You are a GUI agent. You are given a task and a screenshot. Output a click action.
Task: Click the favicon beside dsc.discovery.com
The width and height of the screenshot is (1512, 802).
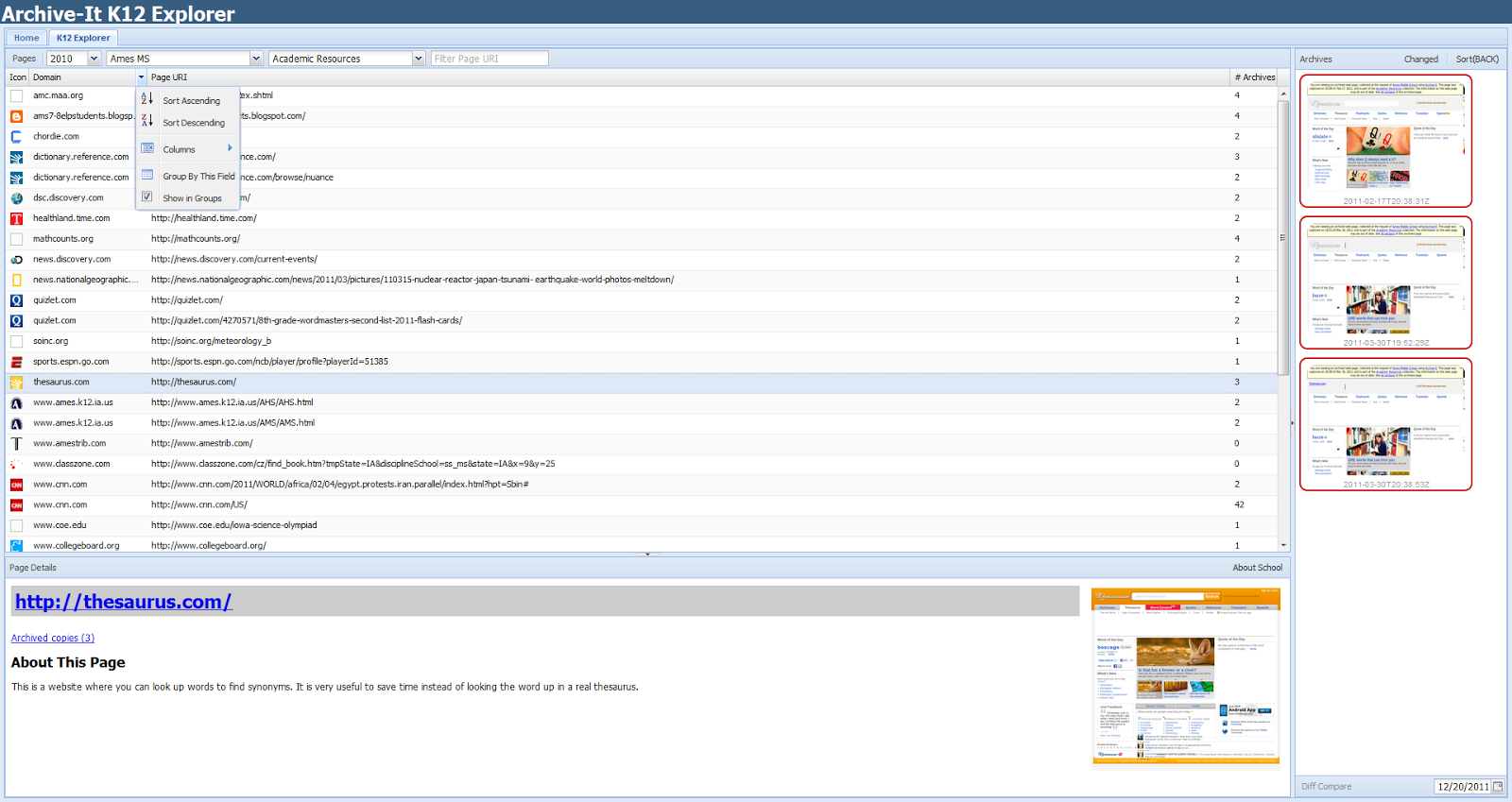click(x=16, y=198)
